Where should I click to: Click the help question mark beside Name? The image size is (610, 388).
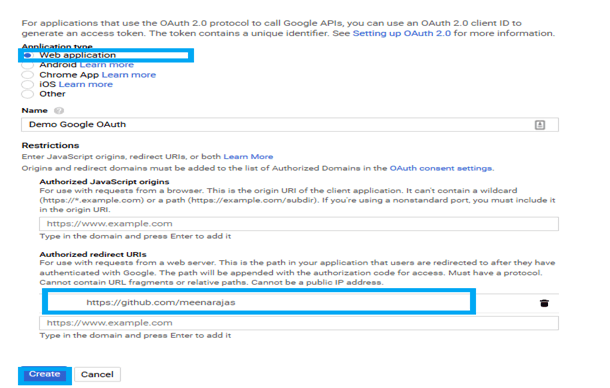pyautogui.click(x=59, y=111)
